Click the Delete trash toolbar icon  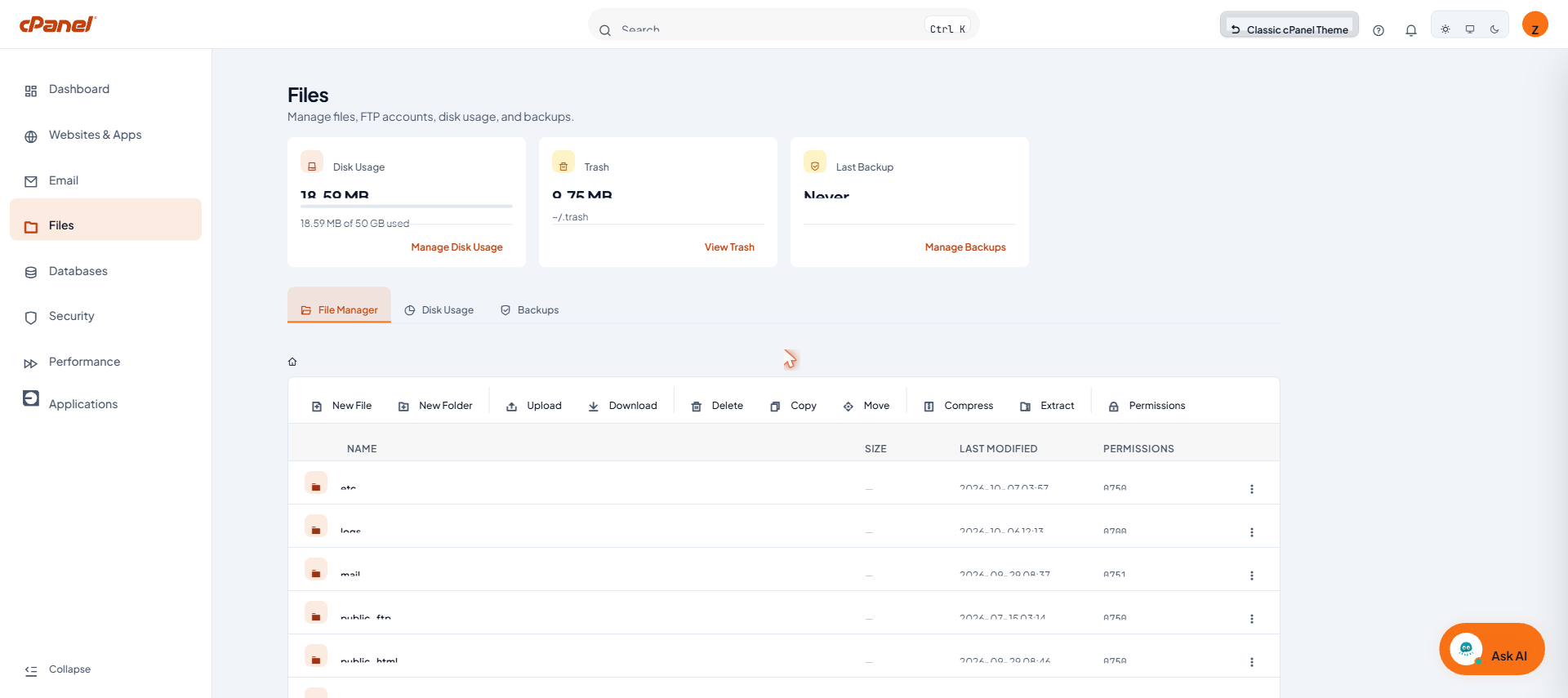697,407
